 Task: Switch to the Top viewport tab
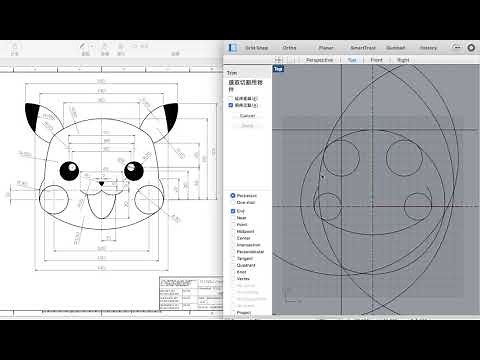352,60
